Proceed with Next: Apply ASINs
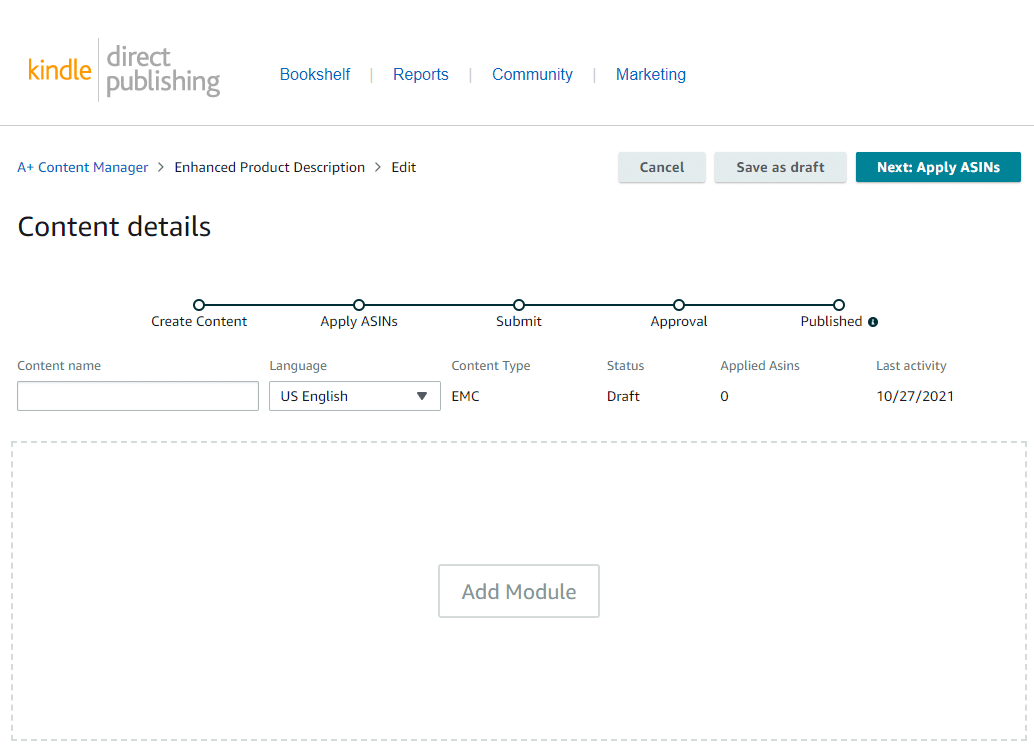1034x752 pixels. coord(938,168)
